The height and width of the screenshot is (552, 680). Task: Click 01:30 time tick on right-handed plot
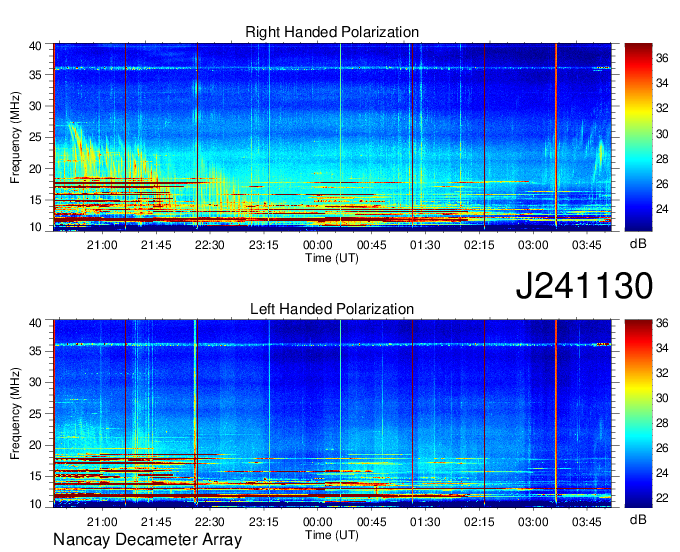pyautogui.click(x=425, y=245)
